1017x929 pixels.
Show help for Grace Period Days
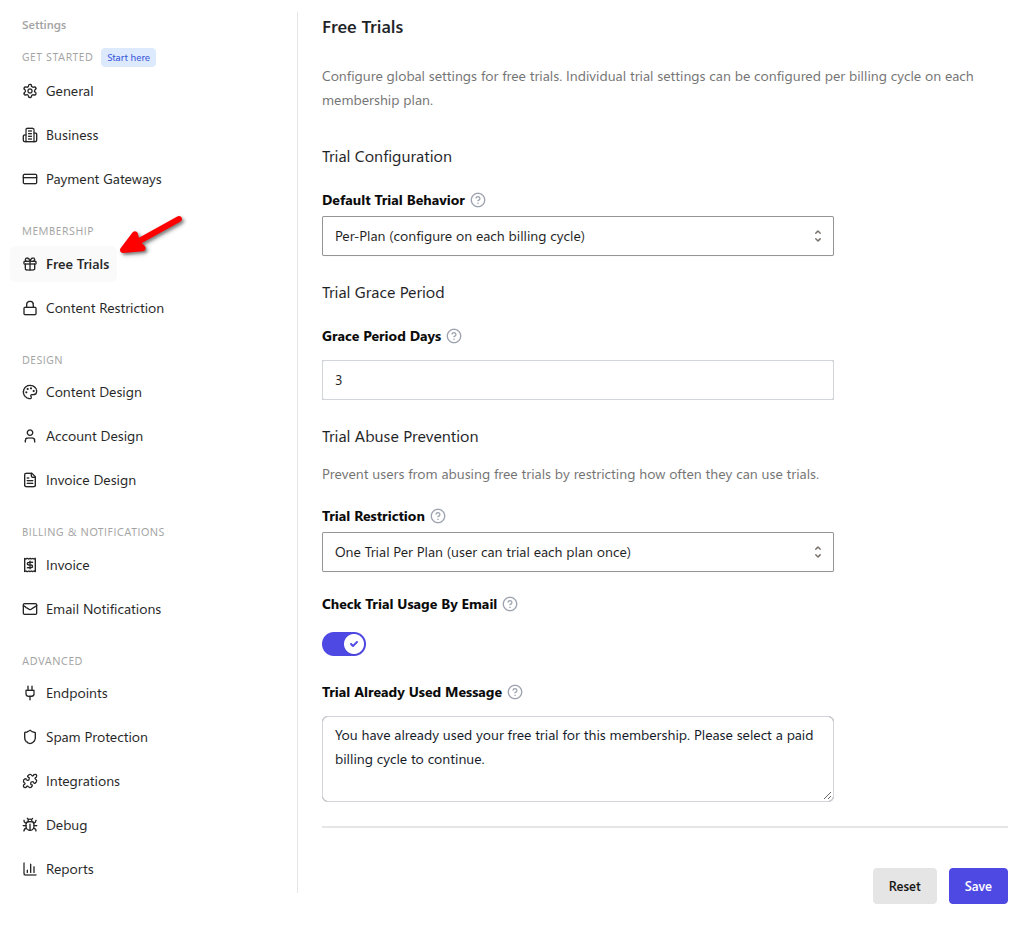454,336
